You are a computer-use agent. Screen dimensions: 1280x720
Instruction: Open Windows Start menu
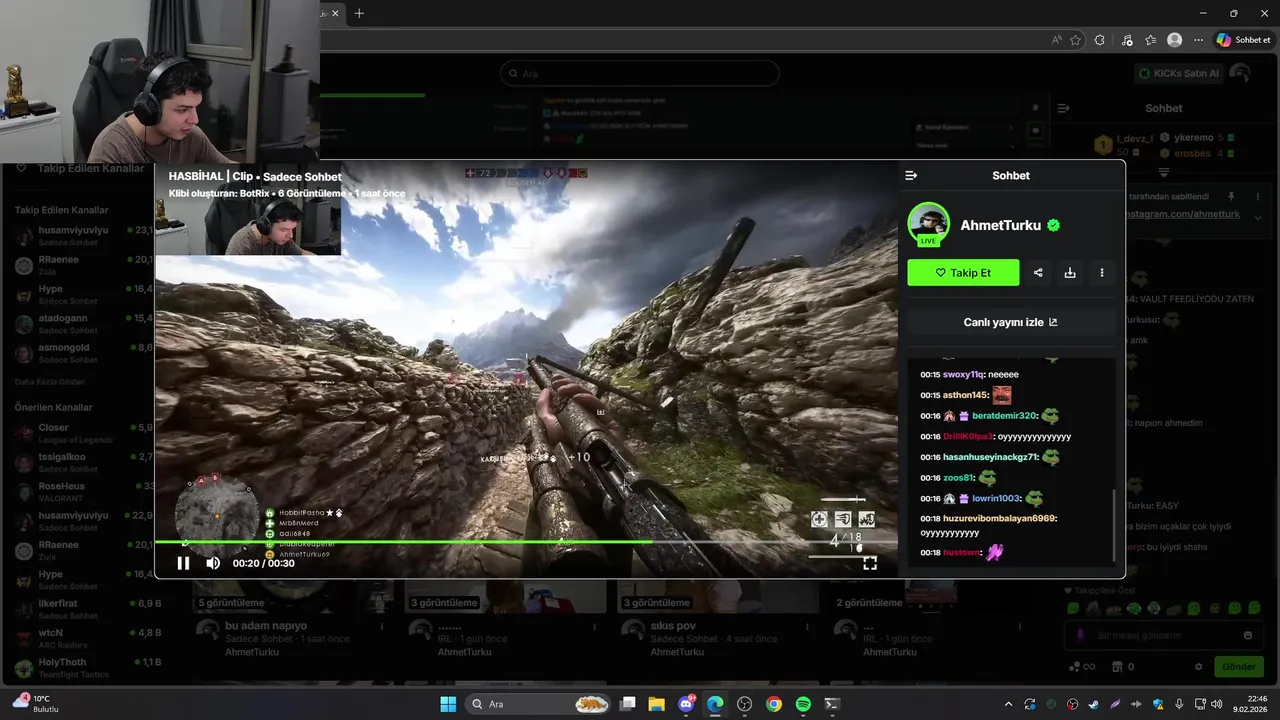tap(448, 704)
